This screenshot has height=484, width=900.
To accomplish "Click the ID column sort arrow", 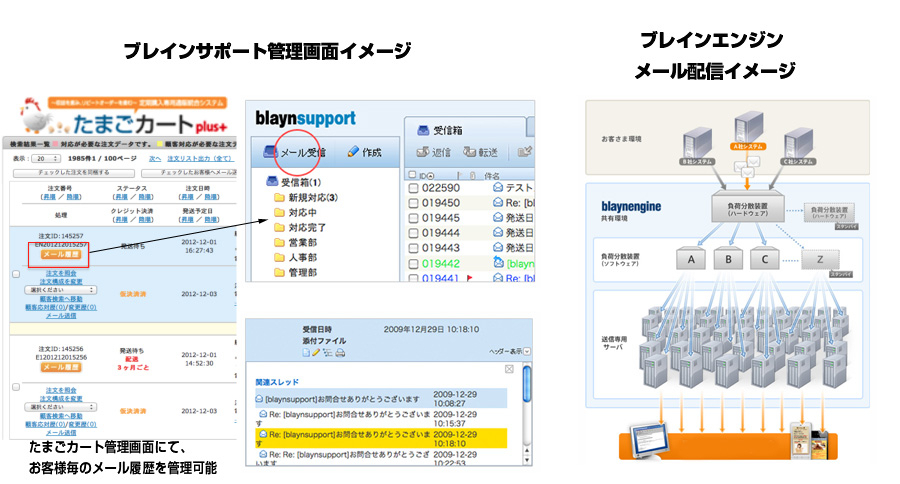I will pos(430,176).
